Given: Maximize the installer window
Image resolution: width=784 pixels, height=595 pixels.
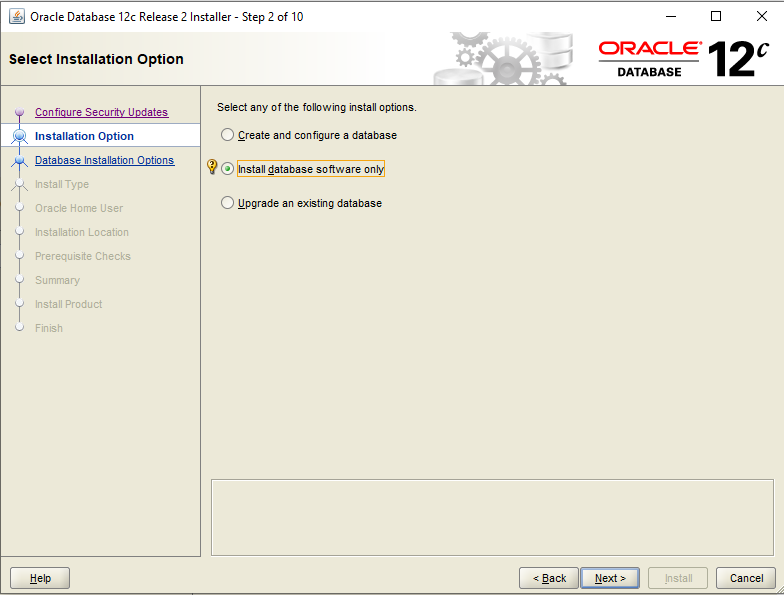Looking at the screenshot, I should [716, 16].
